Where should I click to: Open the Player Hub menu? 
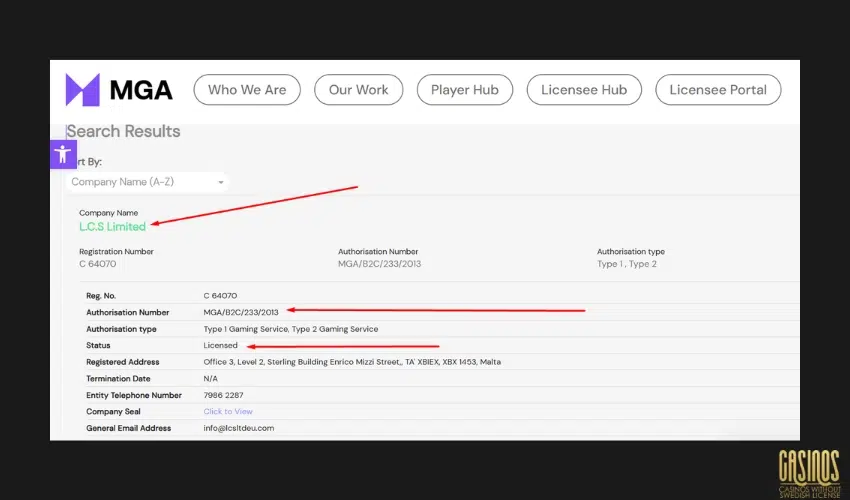[x=465, y=90]
